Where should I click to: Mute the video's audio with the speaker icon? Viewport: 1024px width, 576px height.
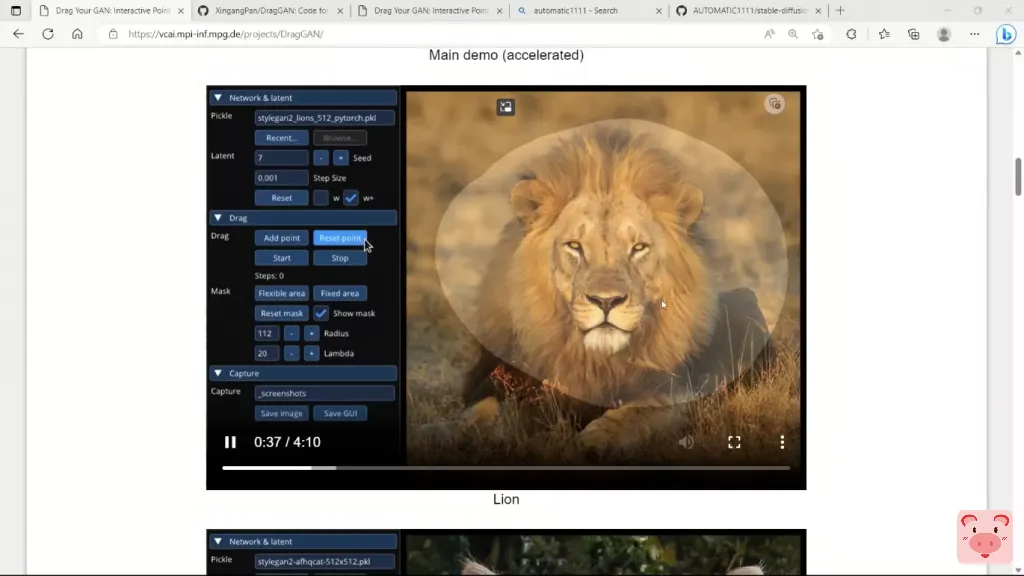686,442
